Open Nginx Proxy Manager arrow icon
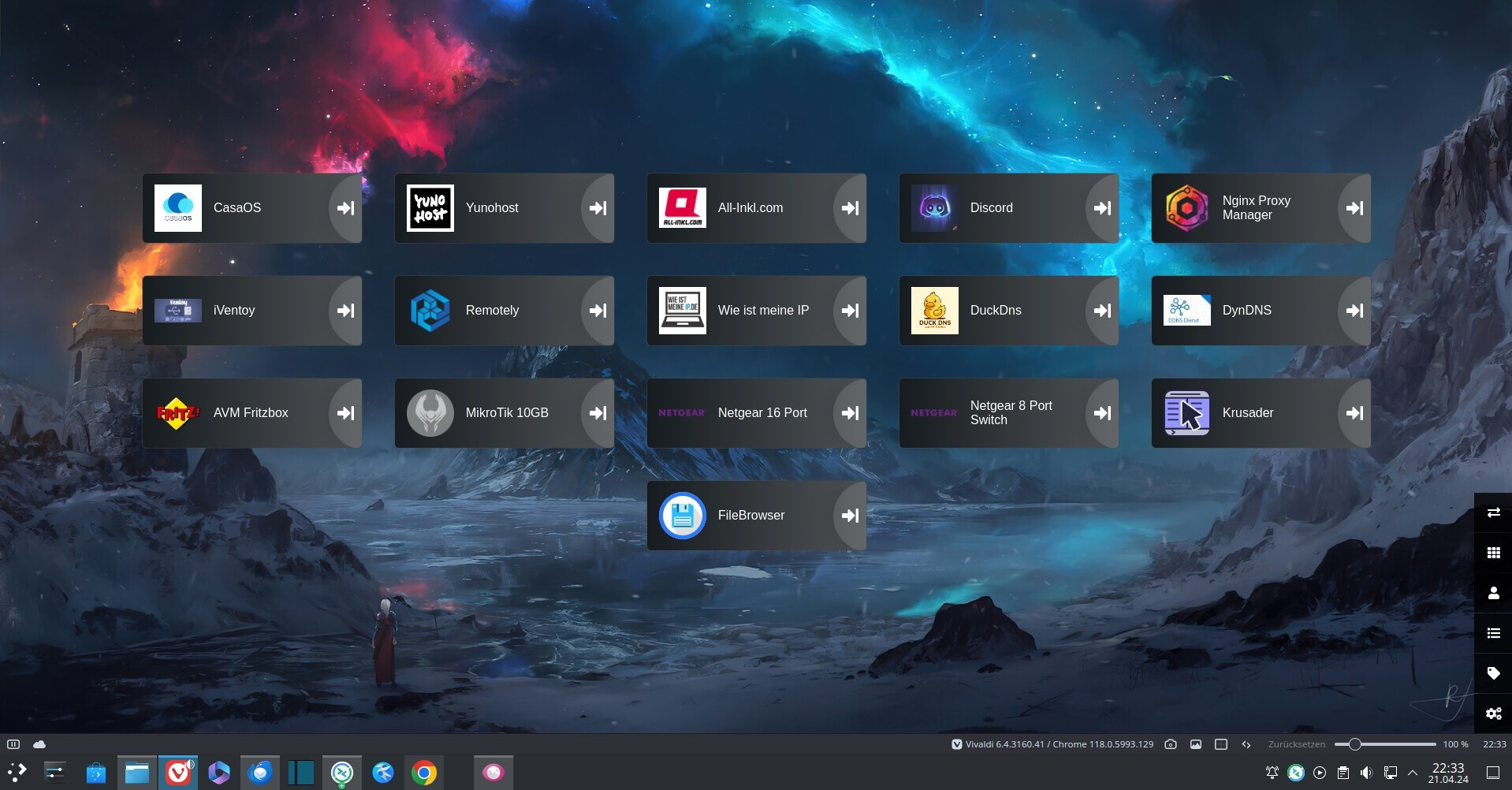The width and height of the screenshot is (1512, 790). pos(1354,208)
